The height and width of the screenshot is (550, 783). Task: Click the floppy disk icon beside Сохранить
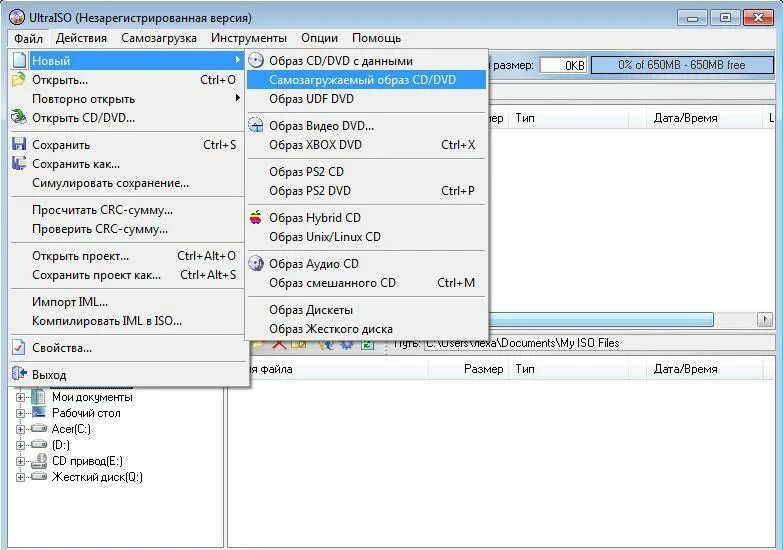pyautogui.click(x=19, y=144)
